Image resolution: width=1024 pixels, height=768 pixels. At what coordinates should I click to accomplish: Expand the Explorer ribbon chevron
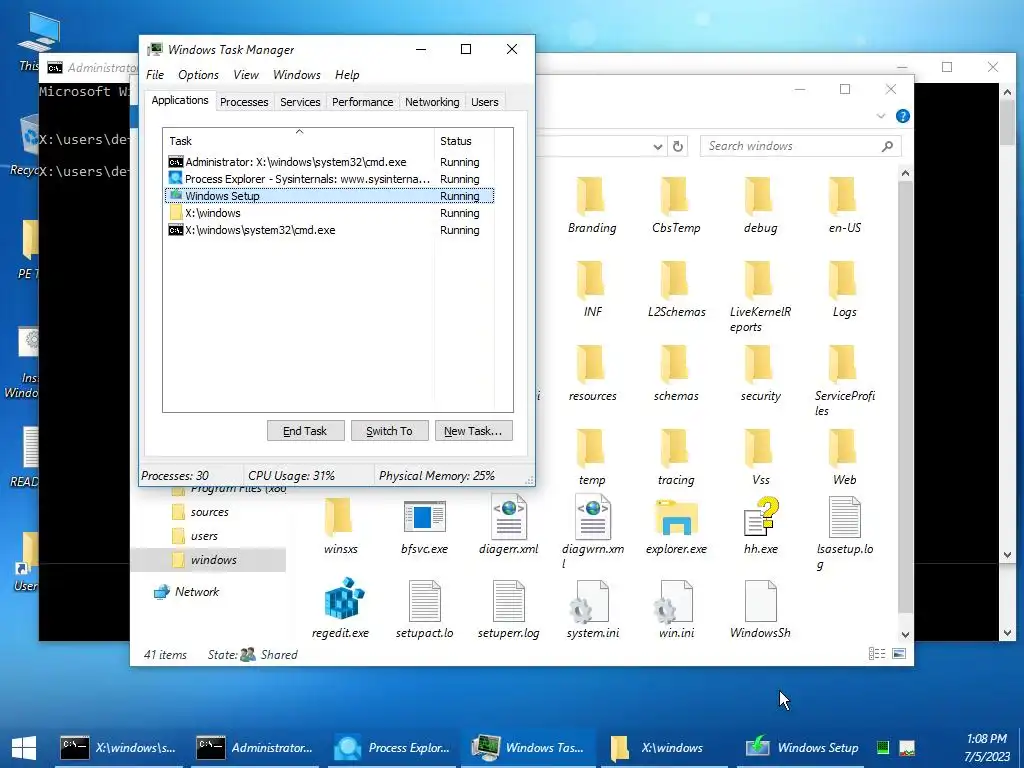tap(881, 116)
